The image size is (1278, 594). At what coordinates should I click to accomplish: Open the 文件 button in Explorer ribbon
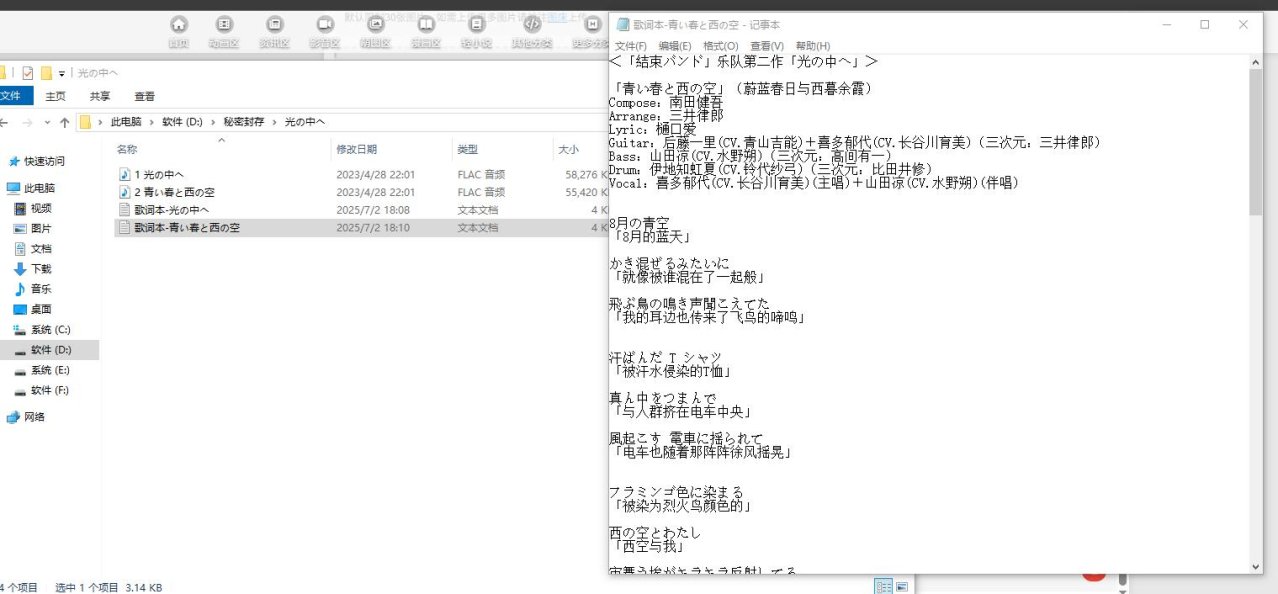(12, 96)
